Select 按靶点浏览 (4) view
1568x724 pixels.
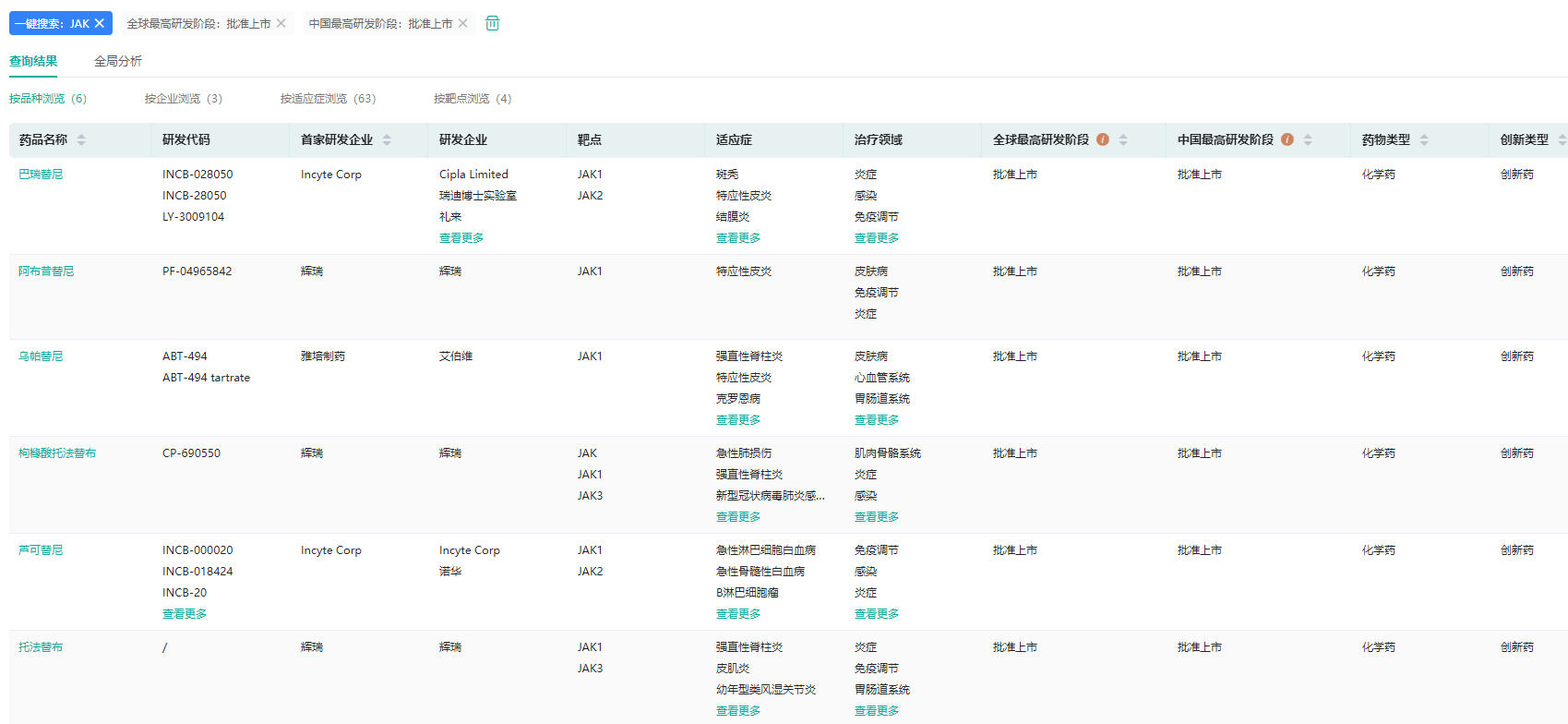[x=473, y=99]
